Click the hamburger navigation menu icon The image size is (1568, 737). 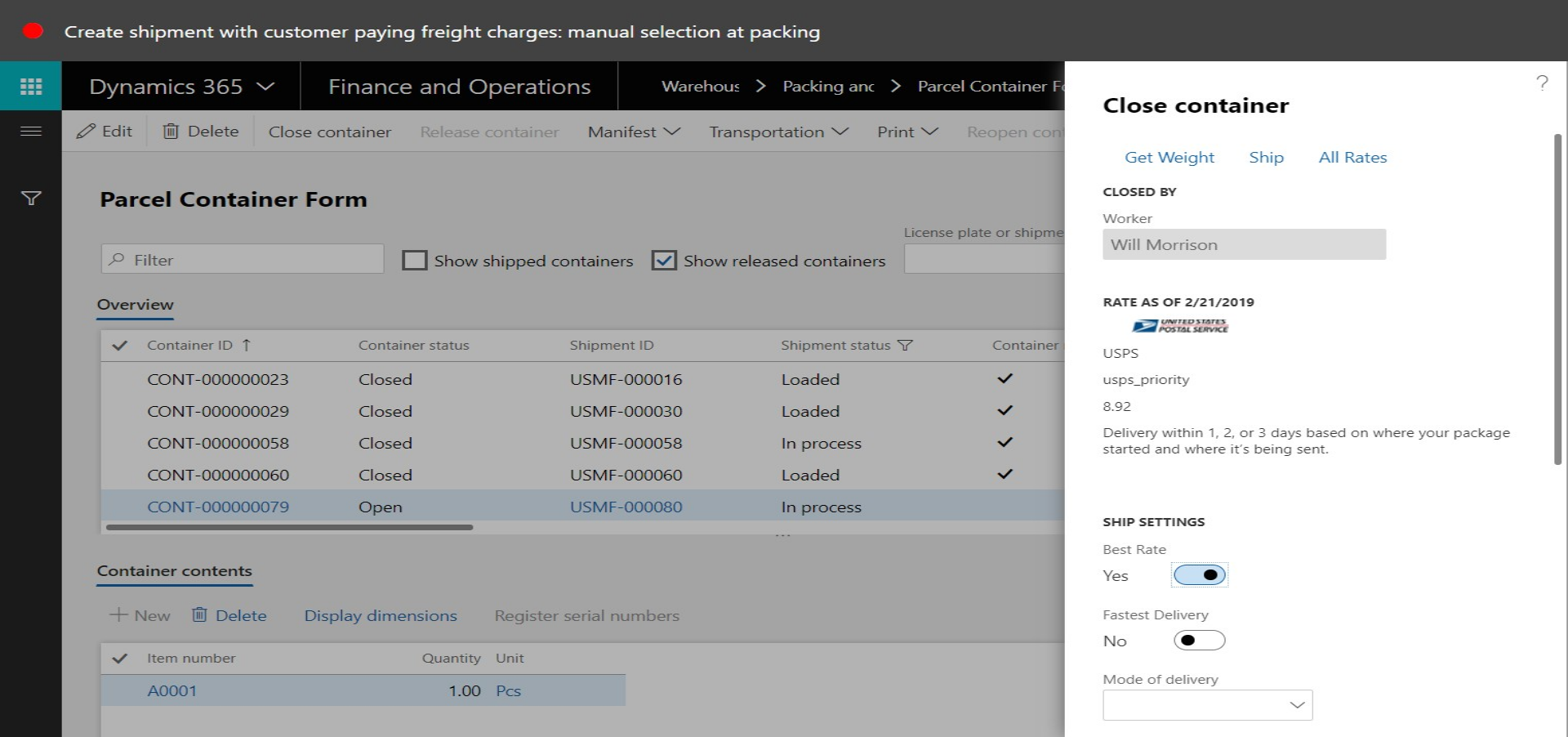click(31, 131)
